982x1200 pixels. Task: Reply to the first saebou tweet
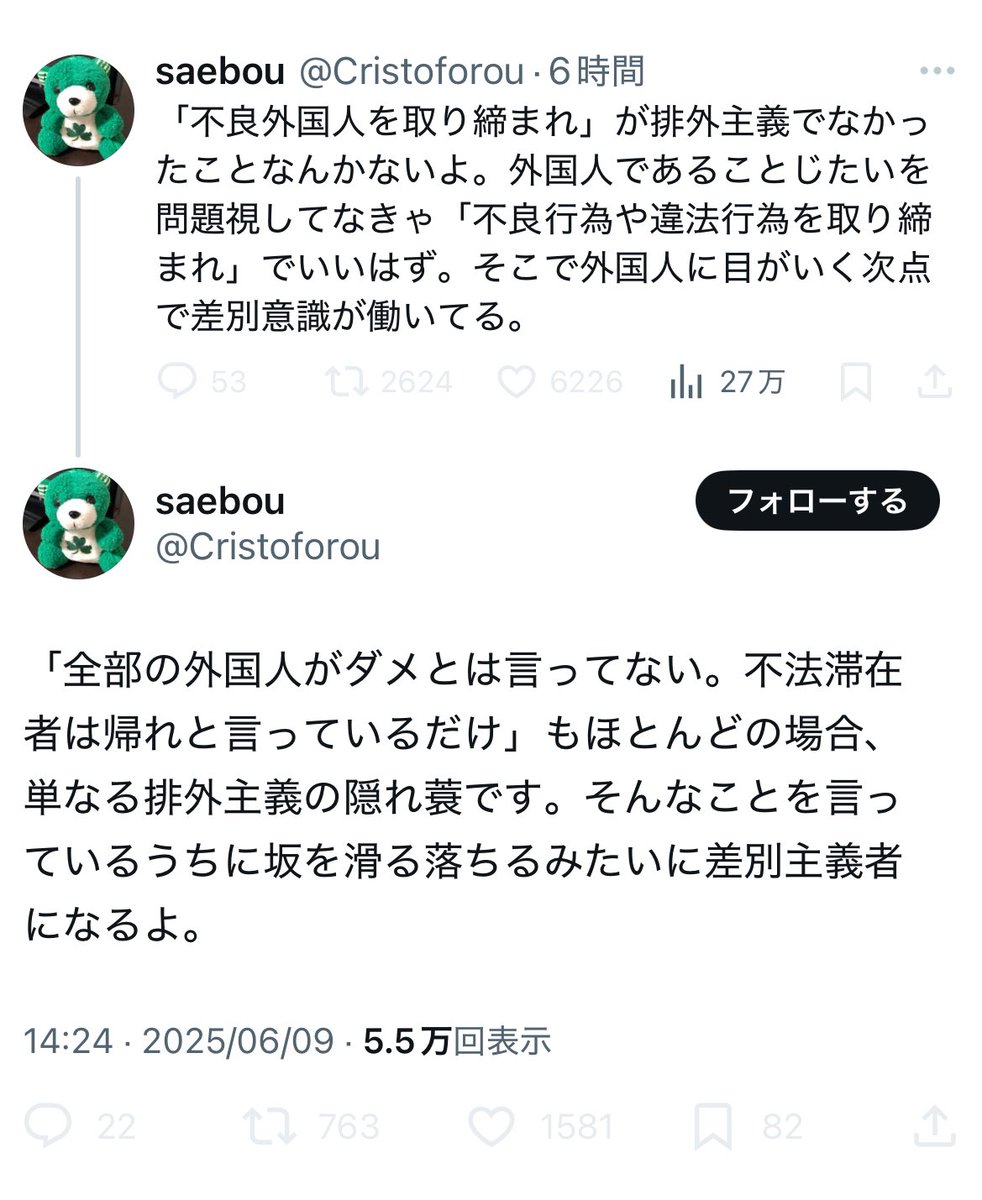(x=176, y=382)
